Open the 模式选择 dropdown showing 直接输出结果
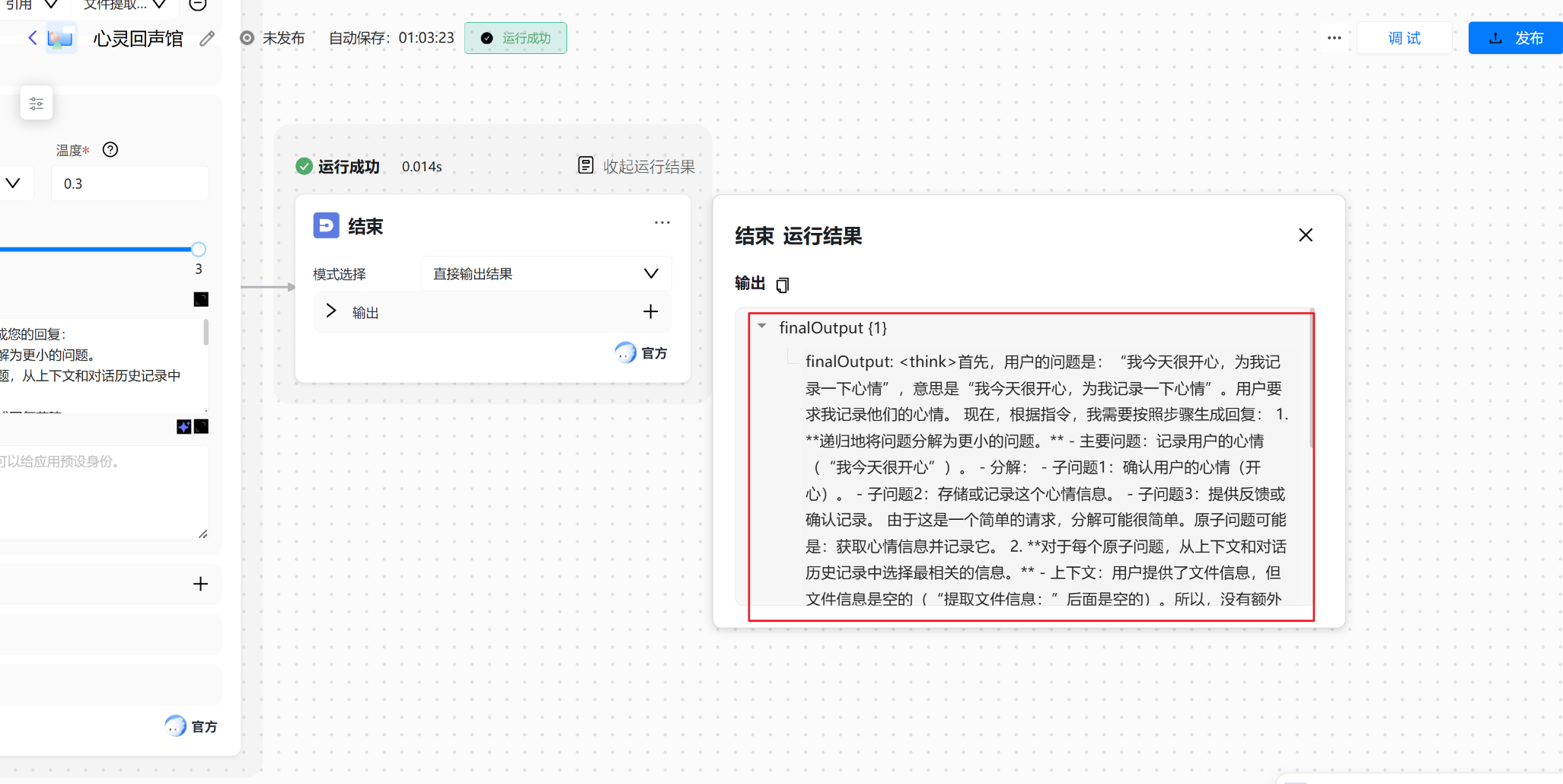The height and width of the screenshot is (784, 1563). point(545,273)
